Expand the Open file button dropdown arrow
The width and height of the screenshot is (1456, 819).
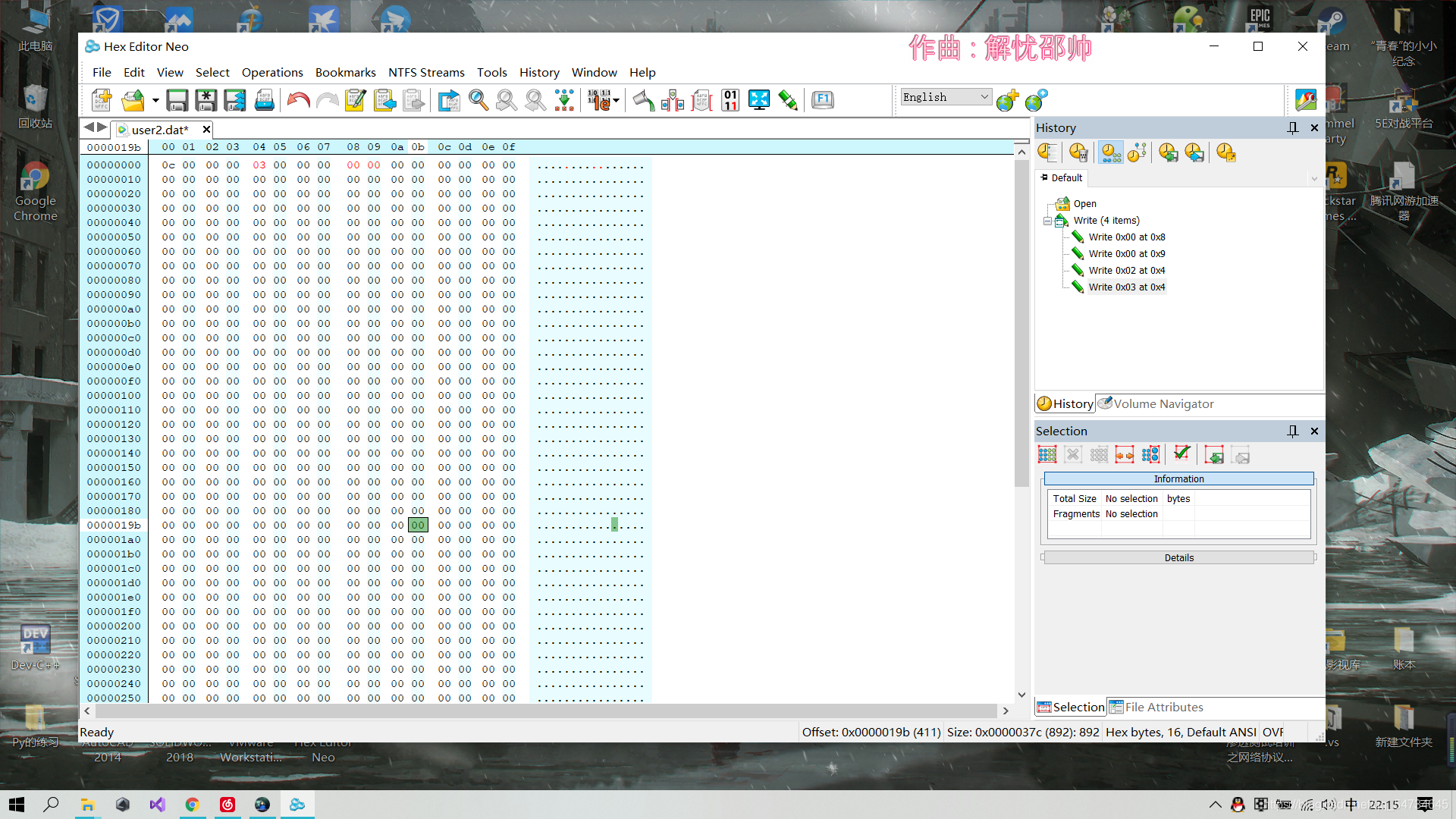(155, 100)
